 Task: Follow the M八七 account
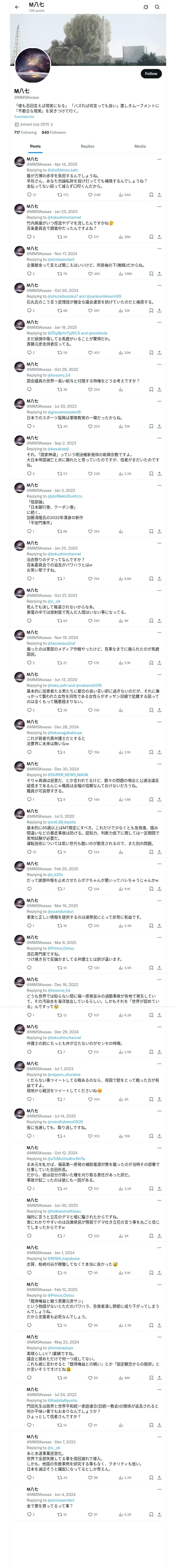pyautogui.click(x=151, y=73)
